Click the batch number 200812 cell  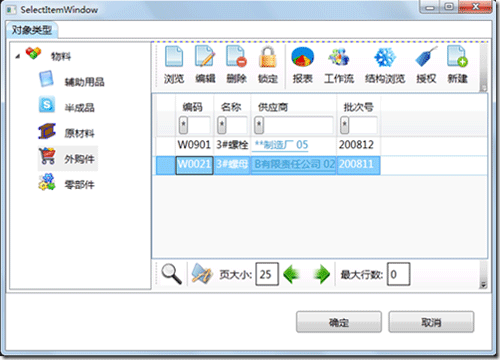(358, 145)
